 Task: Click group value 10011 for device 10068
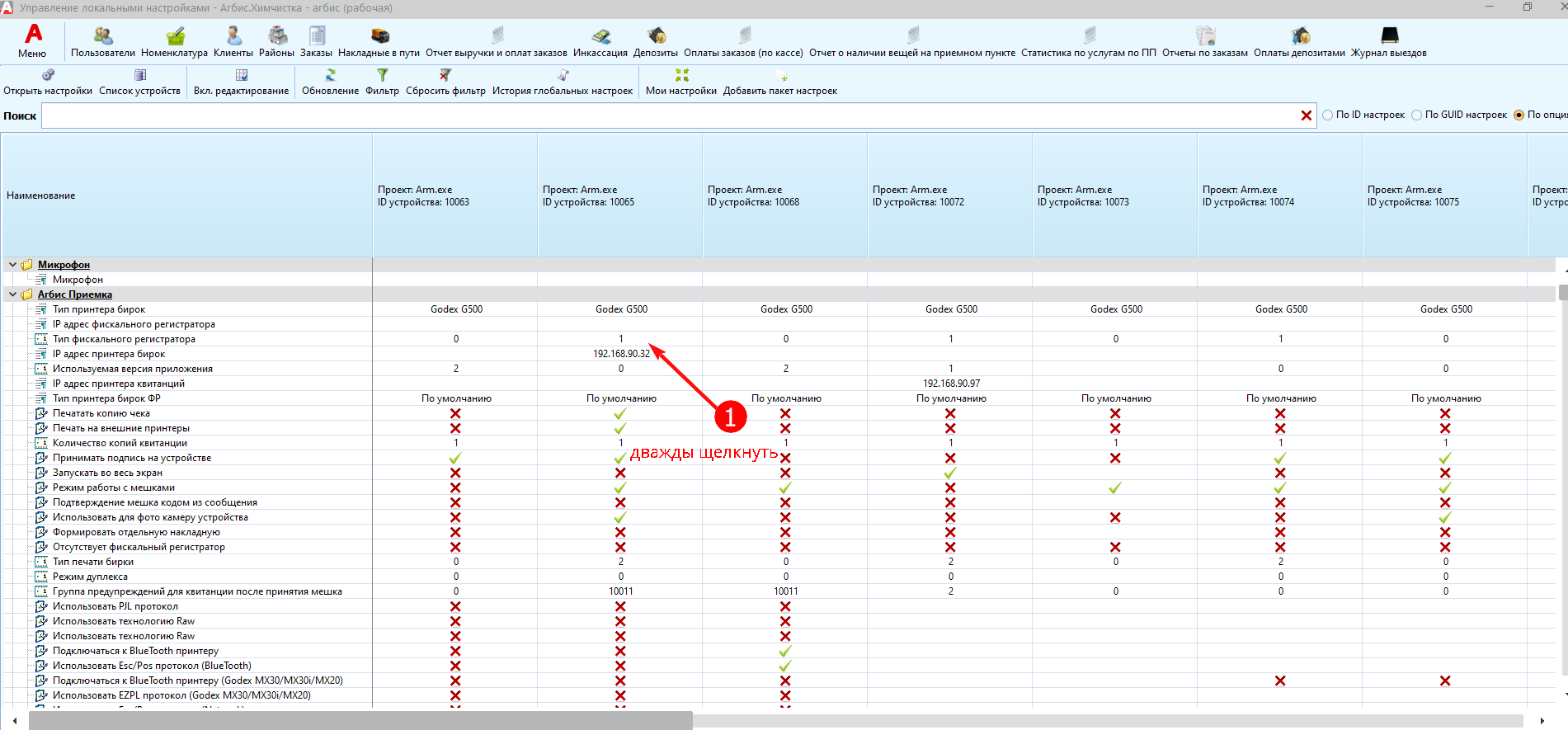point(786,591)
